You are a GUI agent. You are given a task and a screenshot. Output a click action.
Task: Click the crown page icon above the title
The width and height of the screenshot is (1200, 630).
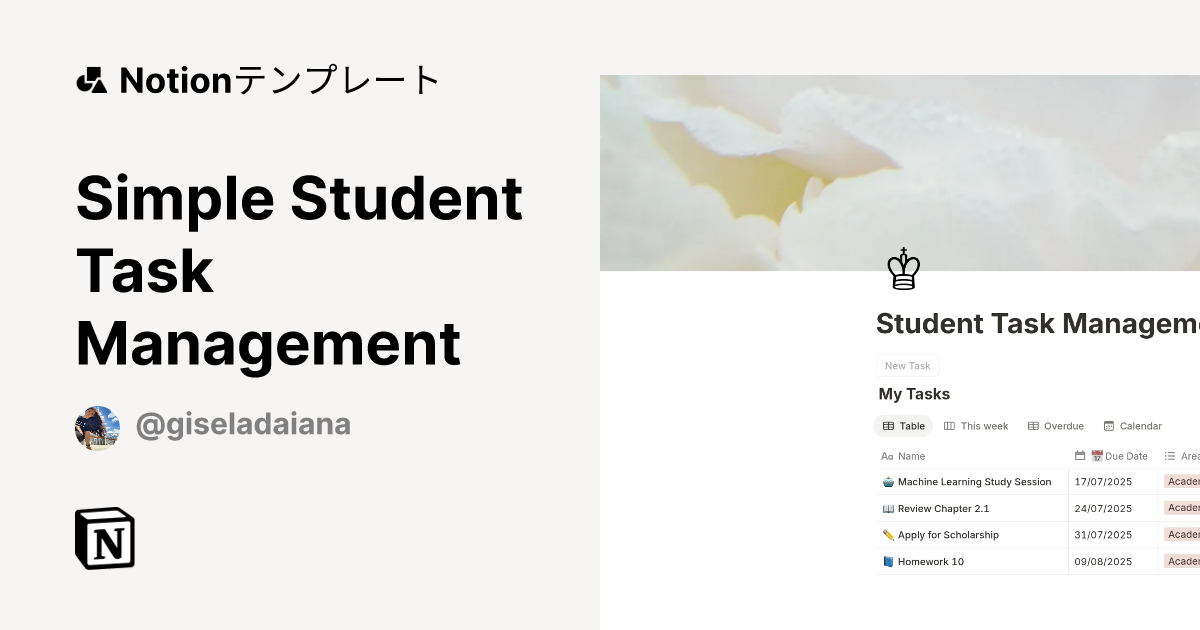click(x=904, y=270)
